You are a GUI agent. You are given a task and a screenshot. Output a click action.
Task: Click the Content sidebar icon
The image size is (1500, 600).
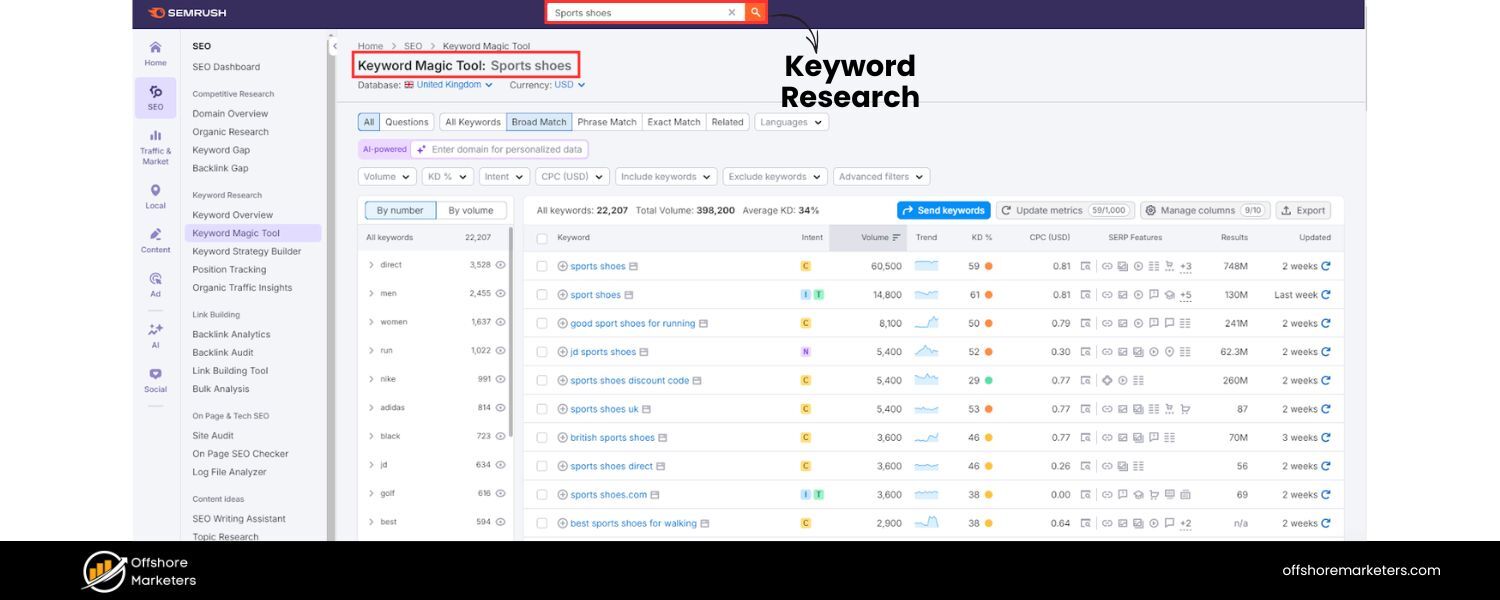pyautogui.click(x=155, y=240)
